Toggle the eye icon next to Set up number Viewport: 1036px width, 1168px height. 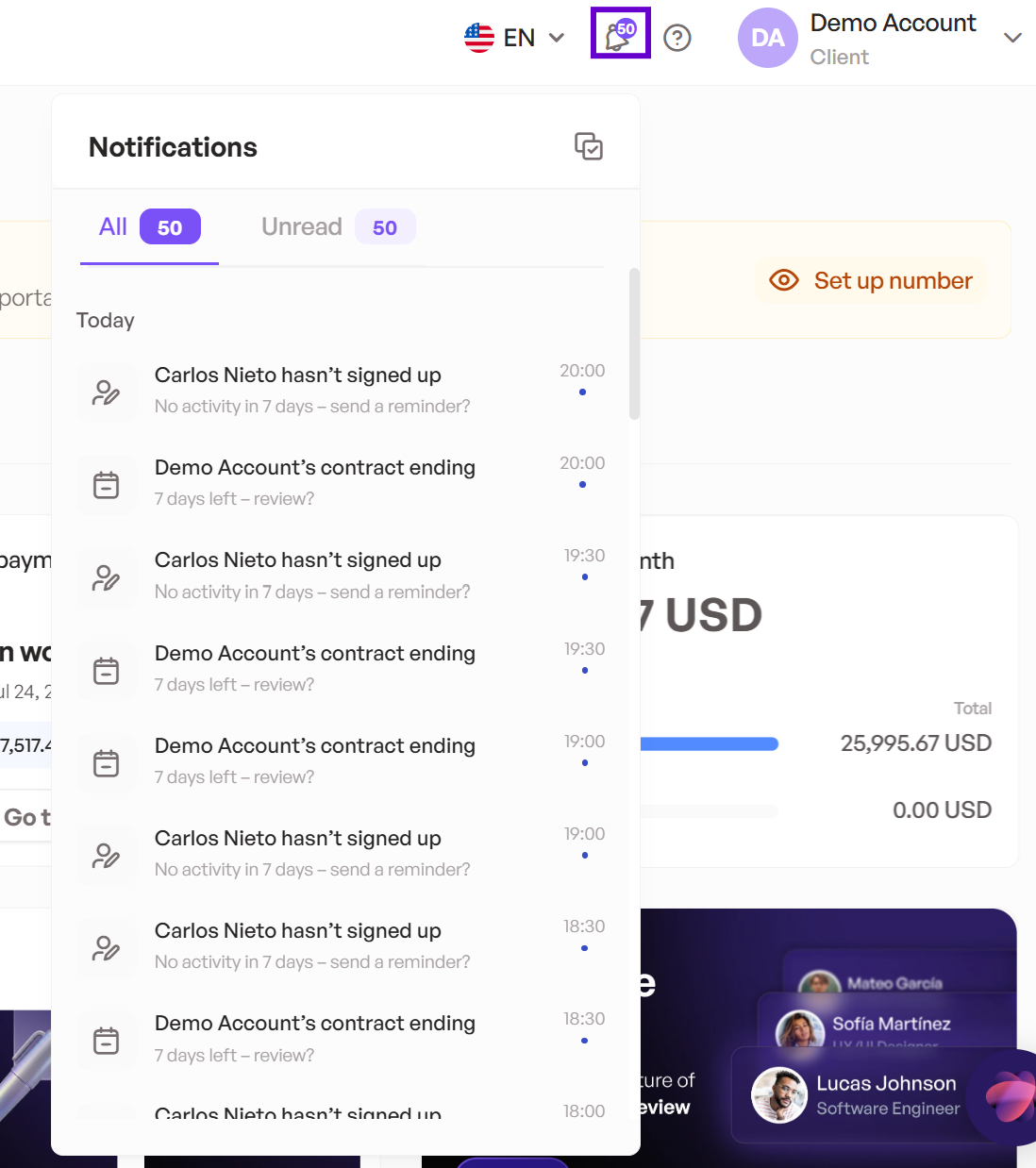[784, 280]
